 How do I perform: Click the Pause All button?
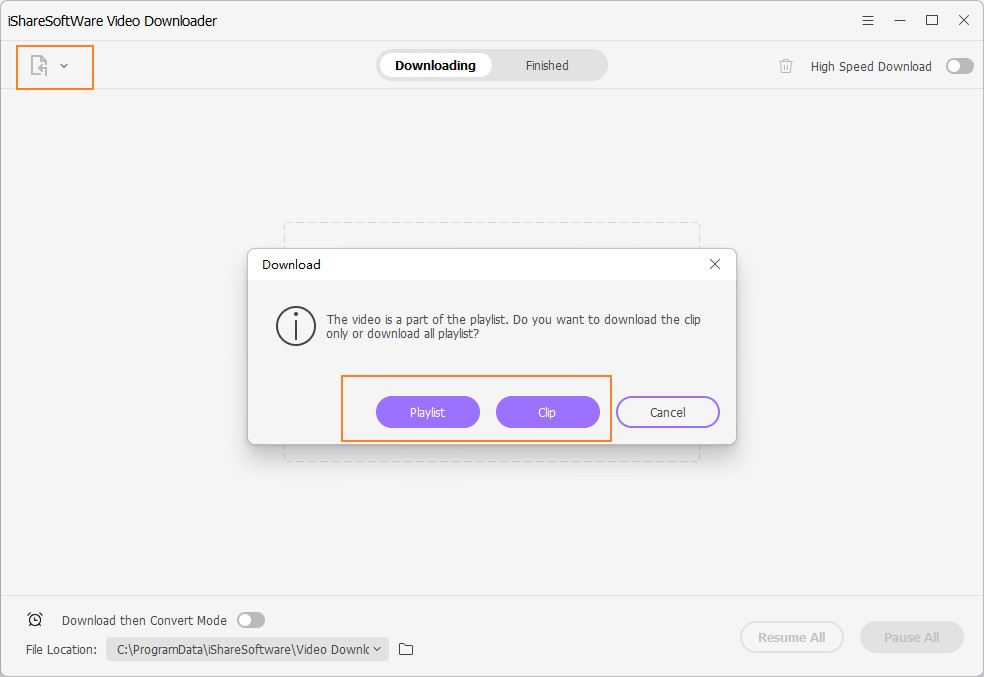click(911, 637)
